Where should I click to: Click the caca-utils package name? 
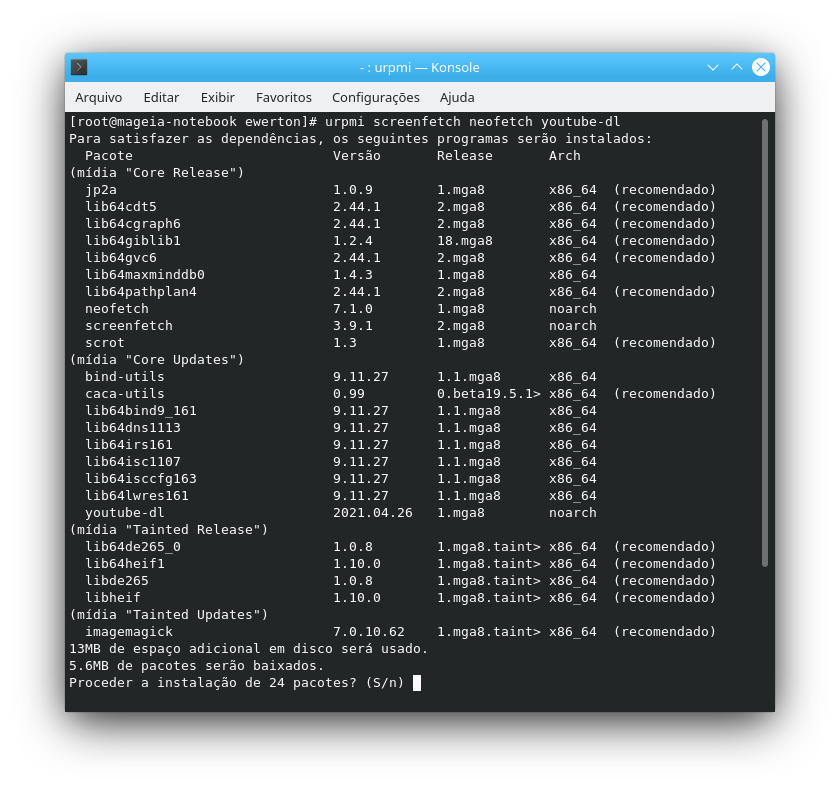(x=124, y=394)
